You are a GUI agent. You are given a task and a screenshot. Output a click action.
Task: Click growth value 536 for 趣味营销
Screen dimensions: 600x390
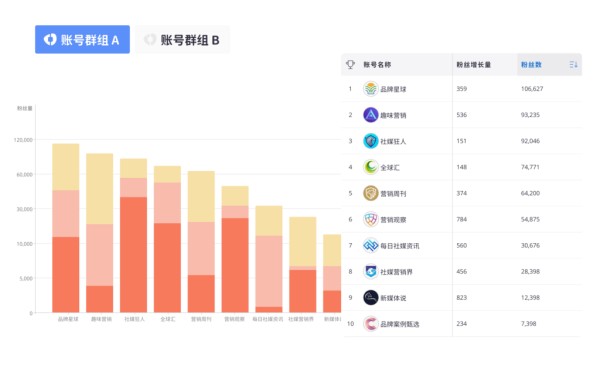tap(461, 115)
